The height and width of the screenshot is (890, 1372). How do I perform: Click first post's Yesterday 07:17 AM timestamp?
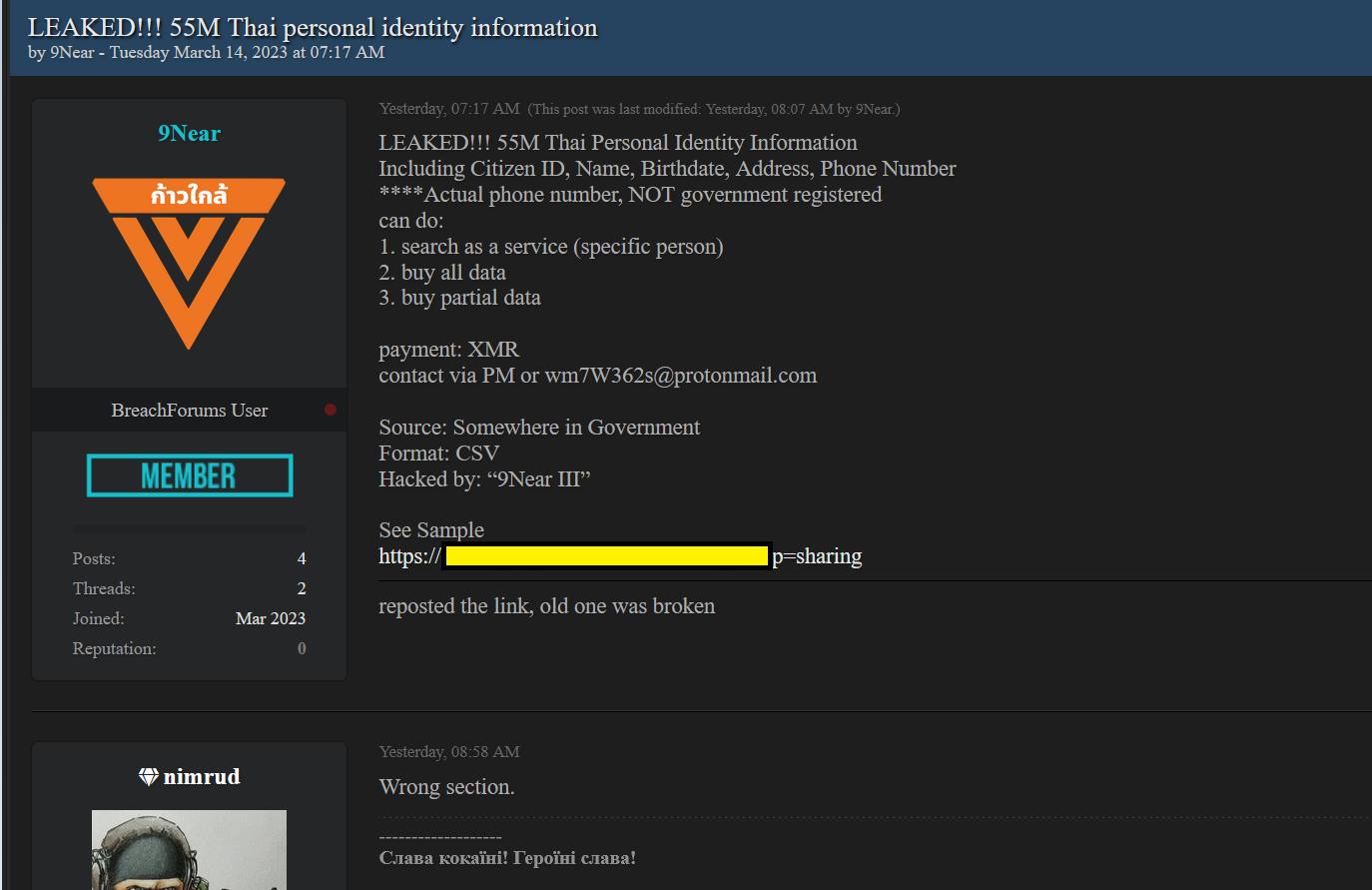449,109
